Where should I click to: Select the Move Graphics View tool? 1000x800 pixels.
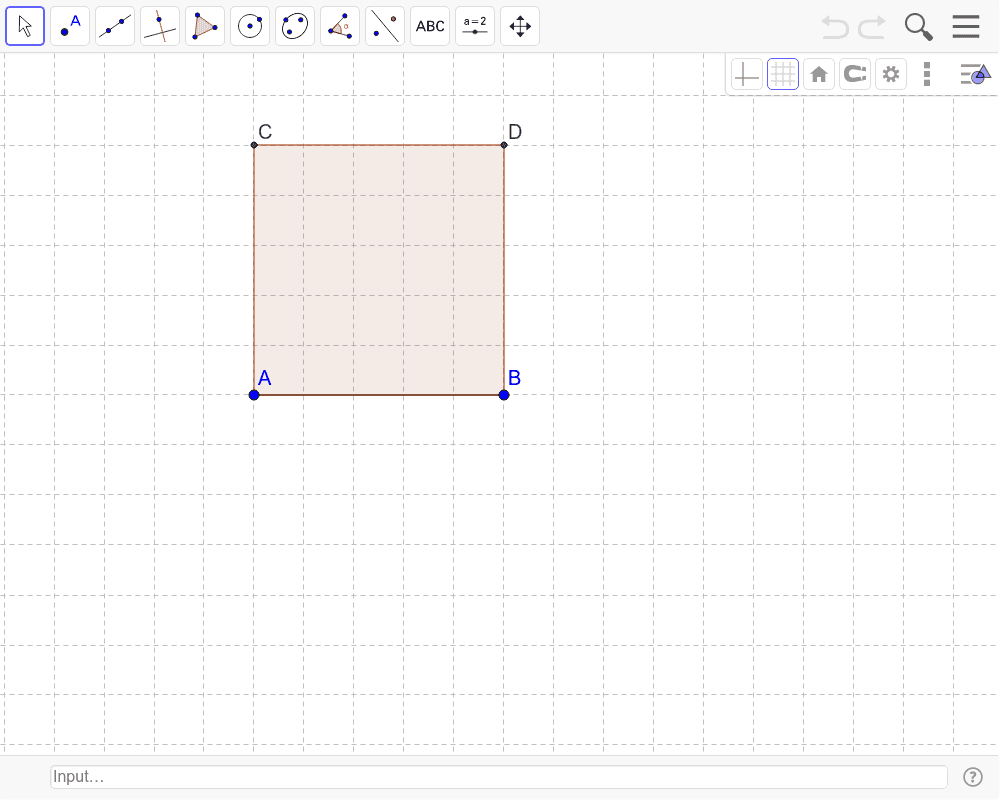520,26
